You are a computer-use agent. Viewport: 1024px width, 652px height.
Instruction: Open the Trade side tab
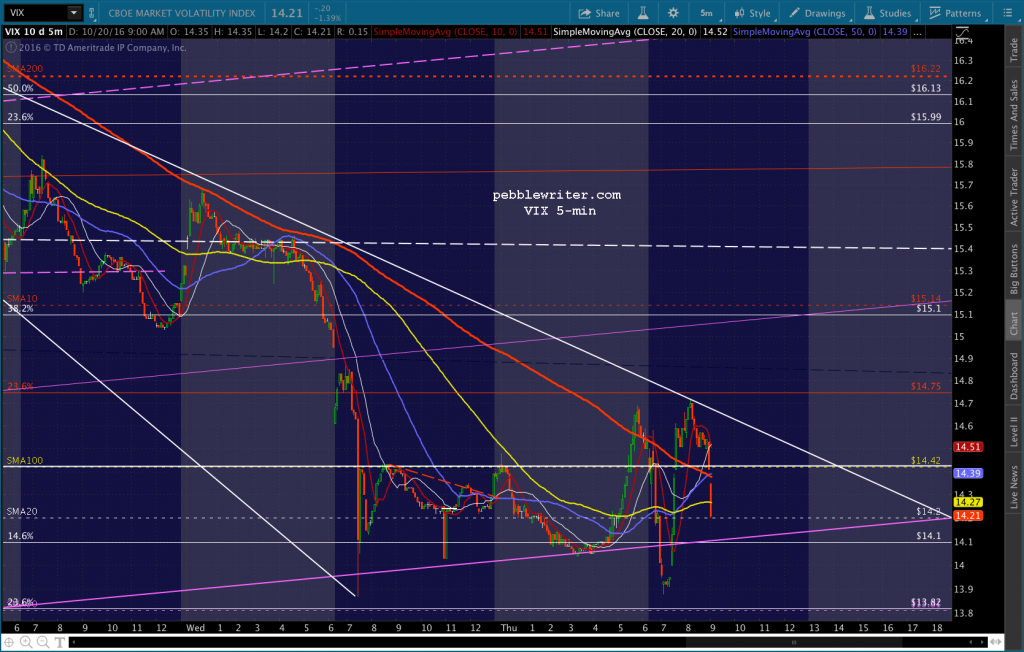point(1014,50)
